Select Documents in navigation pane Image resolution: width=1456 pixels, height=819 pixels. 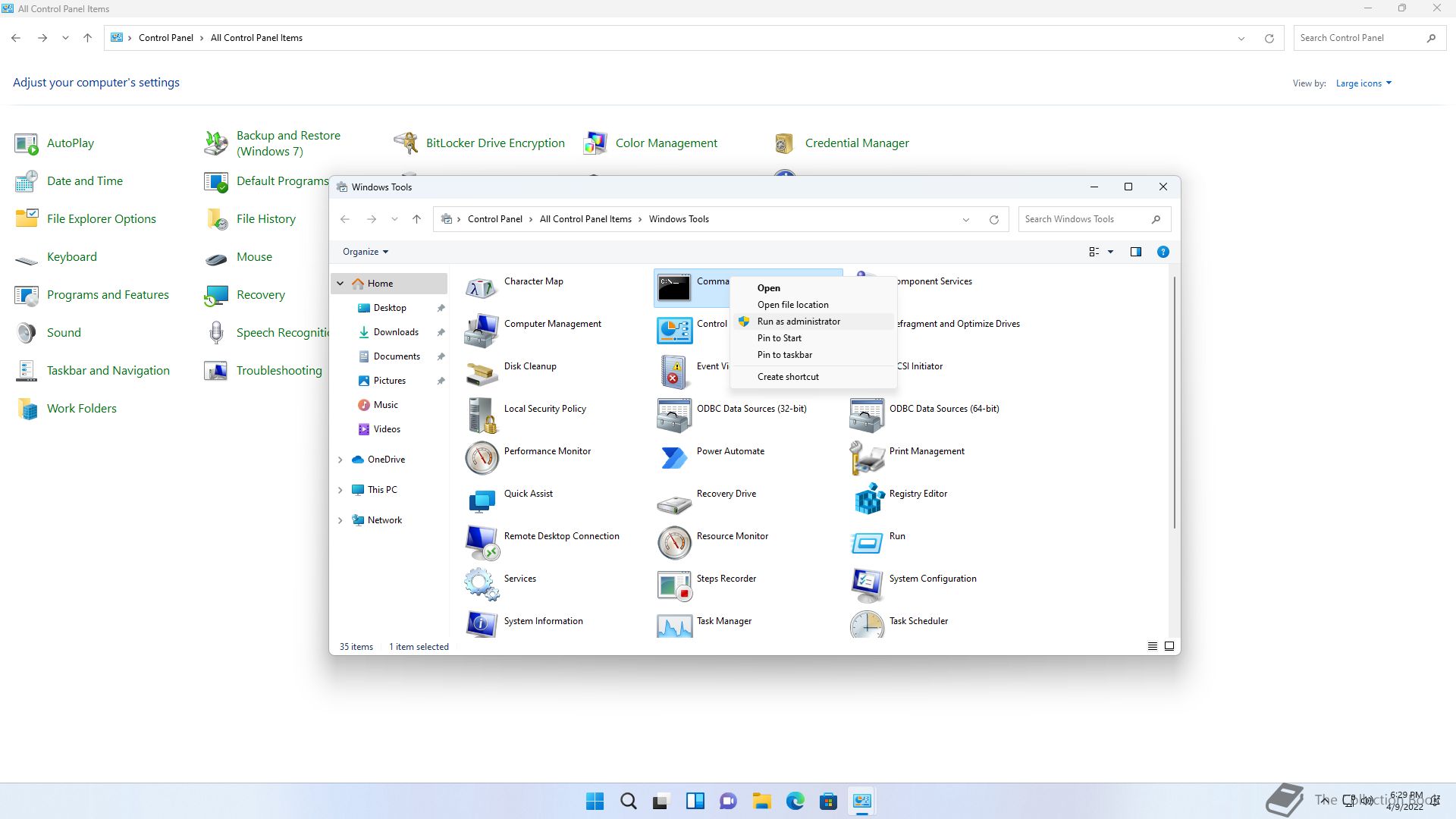pyautogui.click(x=397, y=356)
